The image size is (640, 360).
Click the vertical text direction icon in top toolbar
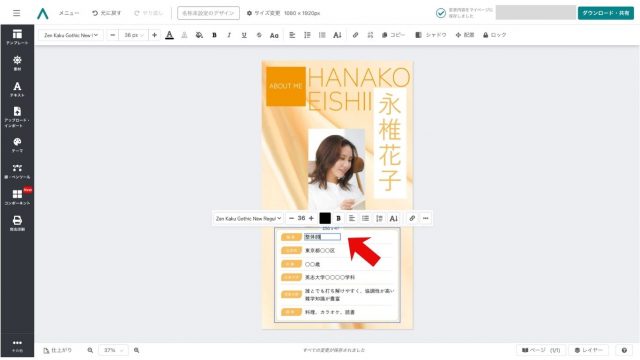click(337, 35)
